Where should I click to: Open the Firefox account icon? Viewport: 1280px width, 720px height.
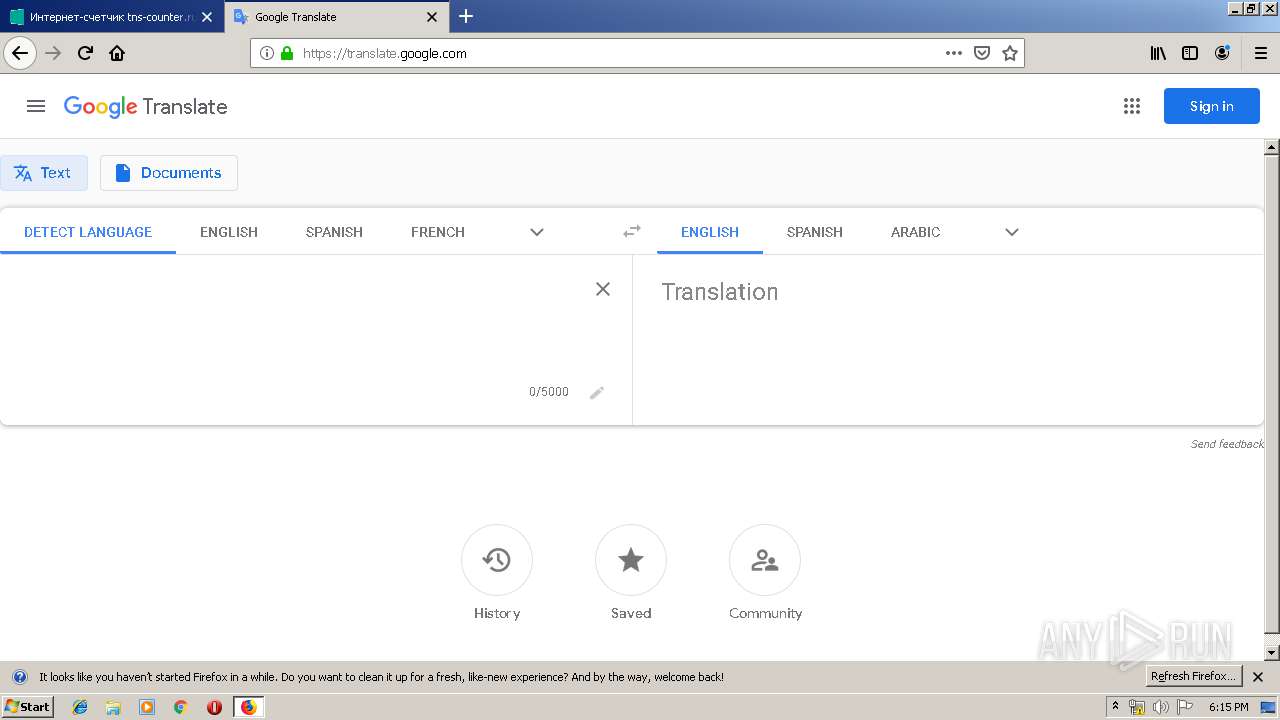tap(1222, 54)
